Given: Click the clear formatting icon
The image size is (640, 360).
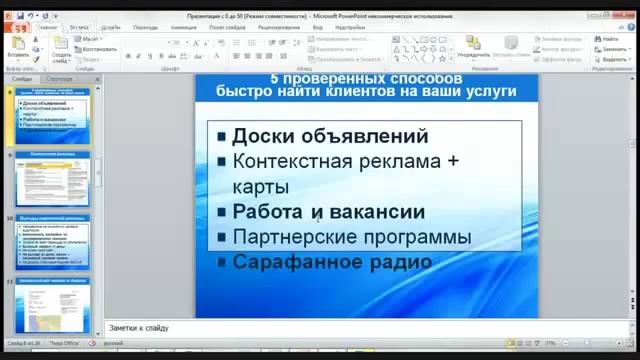Looking at the screenshot, I should (x=221, y=43).
